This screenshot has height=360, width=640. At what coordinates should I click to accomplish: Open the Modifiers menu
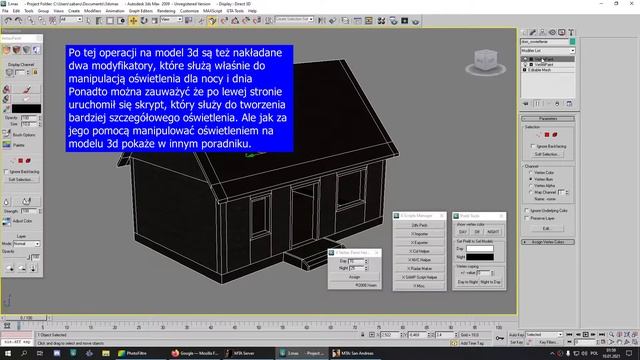(92, 11)
